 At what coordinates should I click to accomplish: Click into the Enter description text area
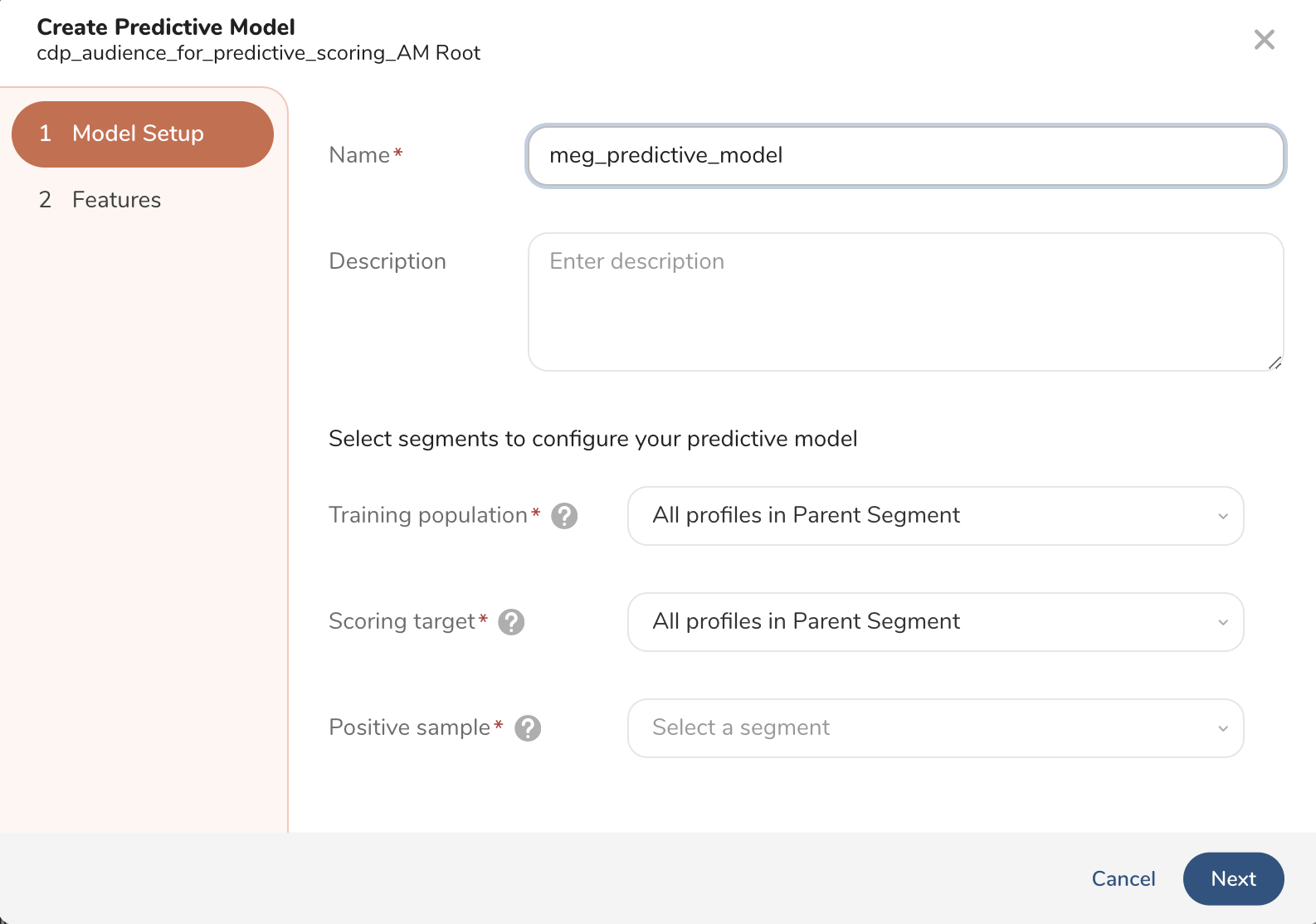(905, 302)
